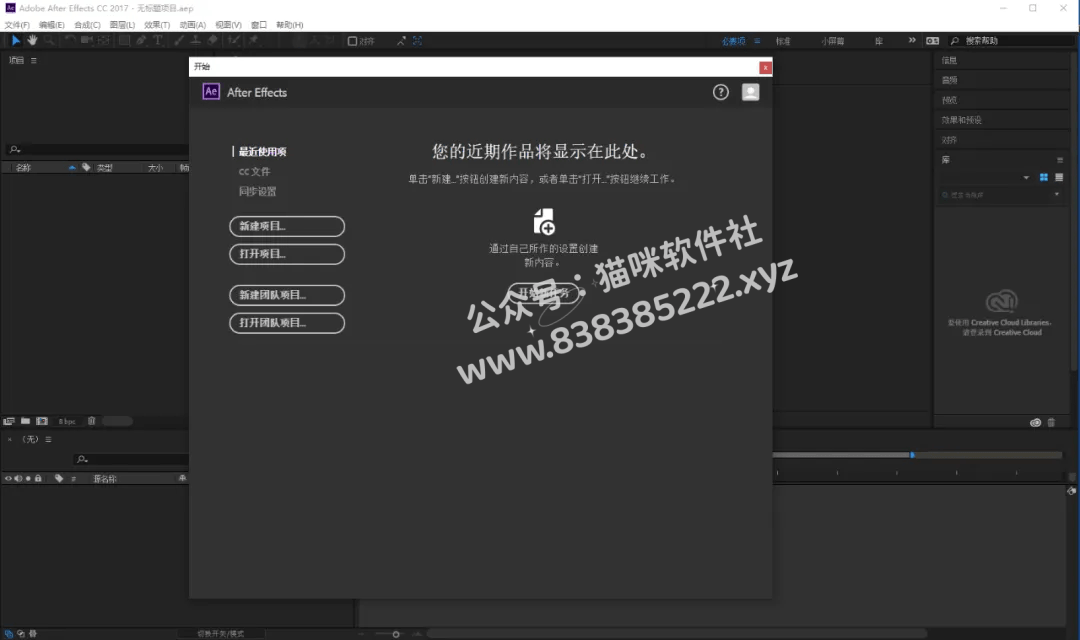Open the 项目 panel options menu
This screenshot has width=1080, height=640.
34,61
